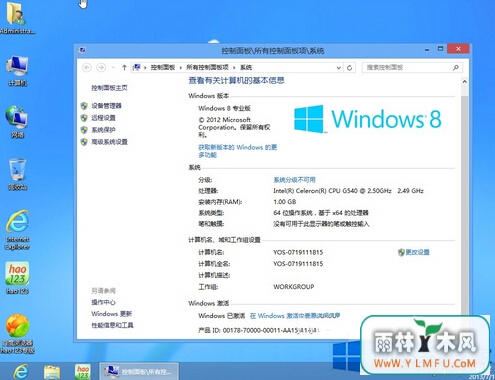Minimize the system window
This screenshot has height=380, width=495.
pyautogui.click(x=427, y=50)
